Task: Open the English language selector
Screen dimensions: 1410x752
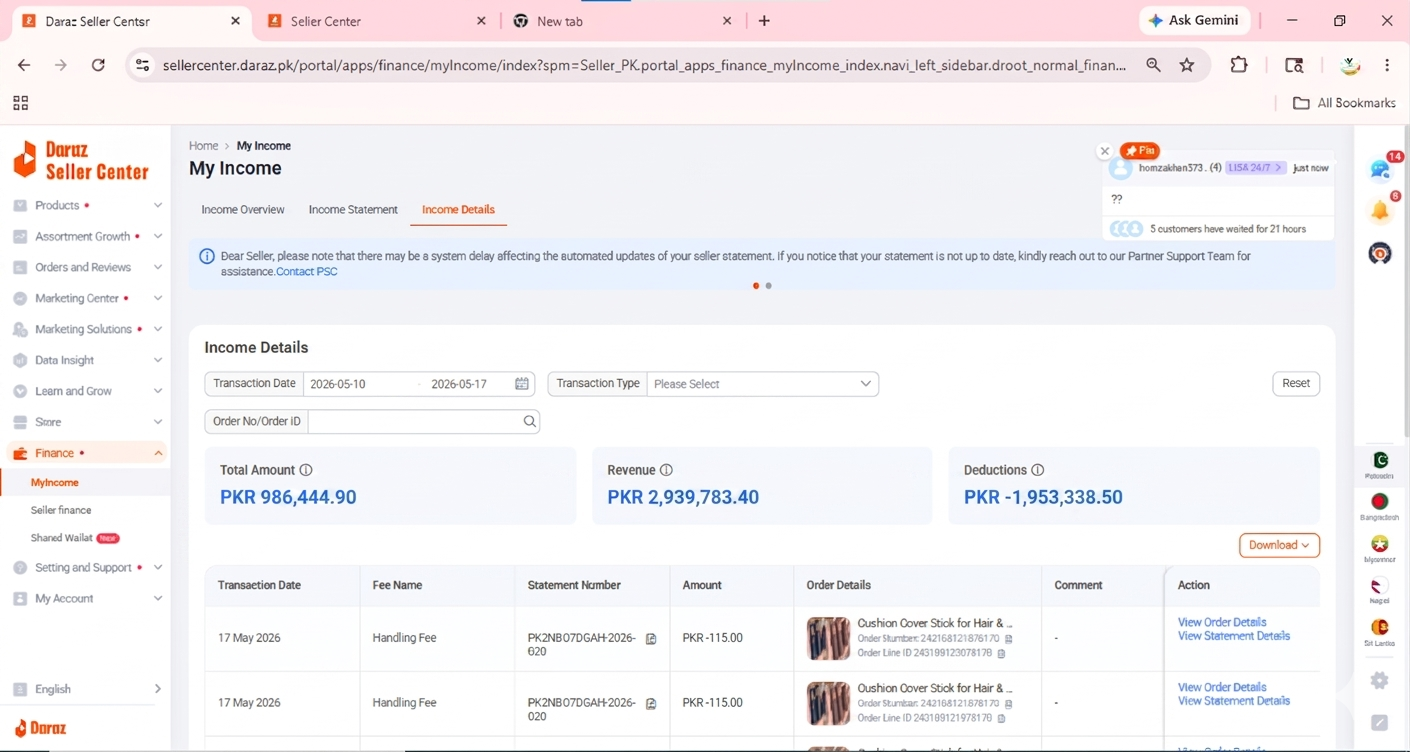Action: (x=85, y=689)
